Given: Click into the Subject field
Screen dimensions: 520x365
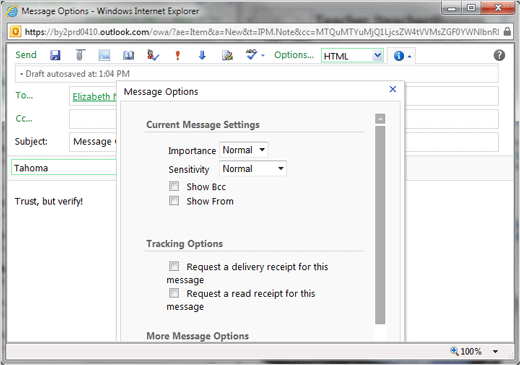Looking at the screenshot, I should point(93,142).
